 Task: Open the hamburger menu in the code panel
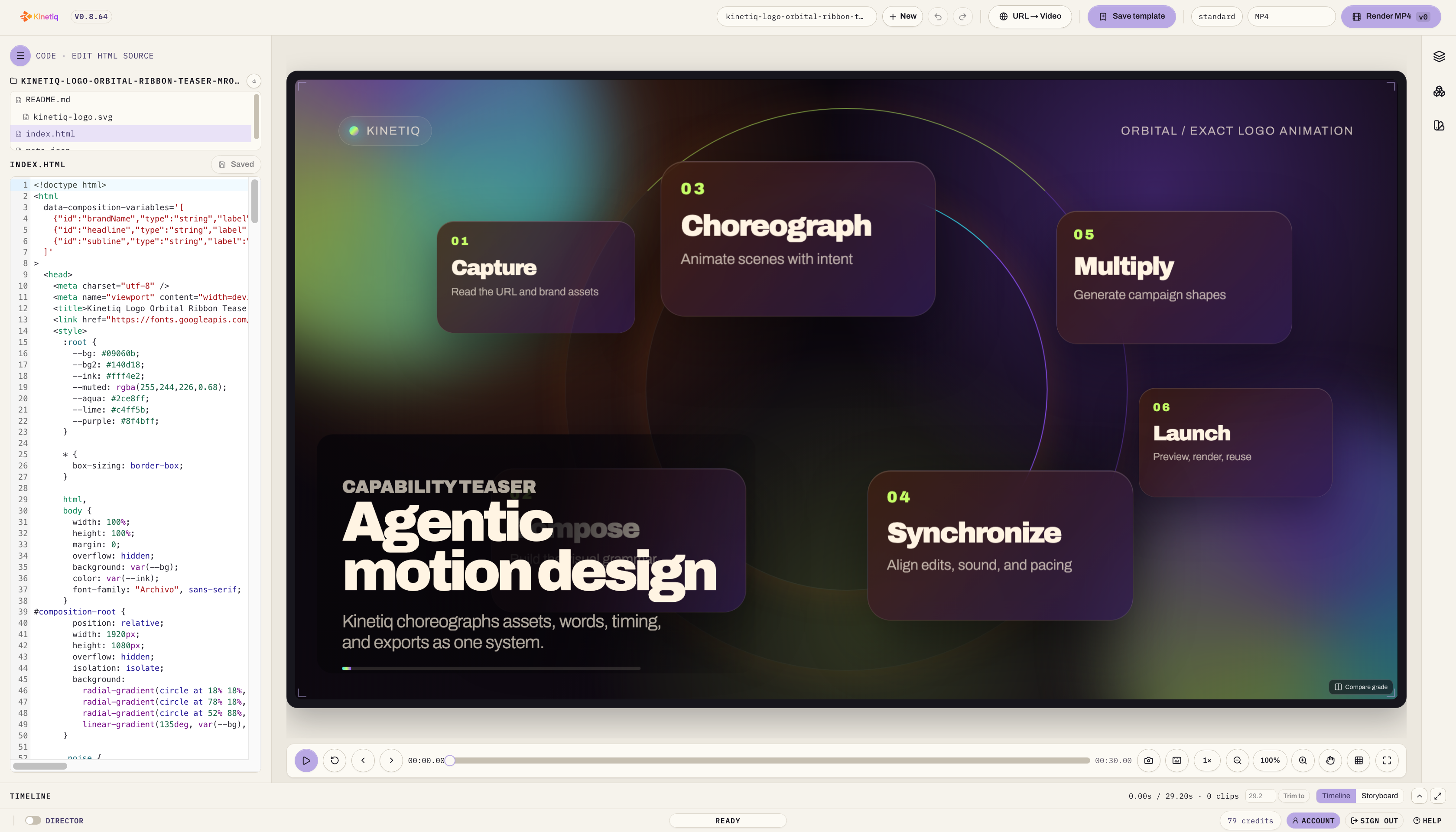pyautogui.click(x=20, y=55)
